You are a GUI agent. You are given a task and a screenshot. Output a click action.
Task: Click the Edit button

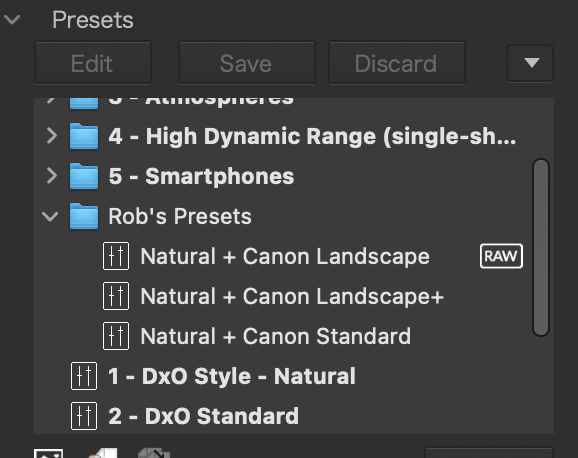(x=93, y=63)
